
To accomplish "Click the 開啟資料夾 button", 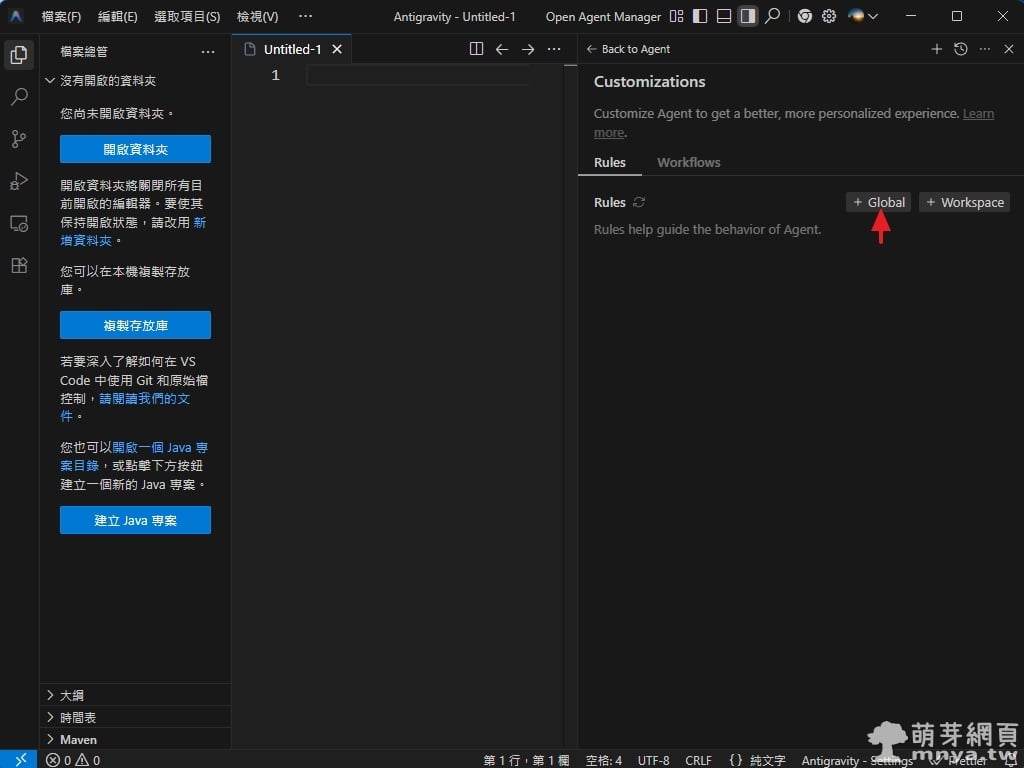I will point(135,149).
